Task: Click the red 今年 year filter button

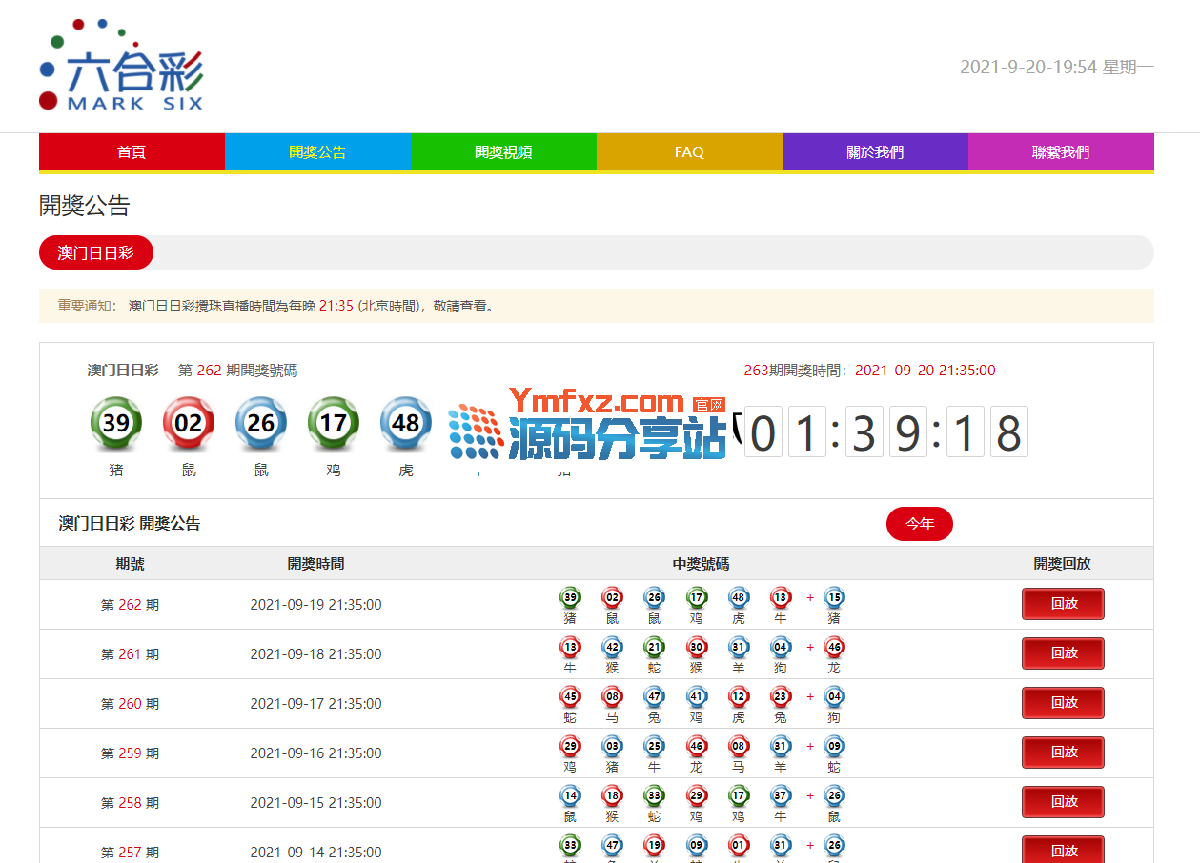Action: click(919, 524)
